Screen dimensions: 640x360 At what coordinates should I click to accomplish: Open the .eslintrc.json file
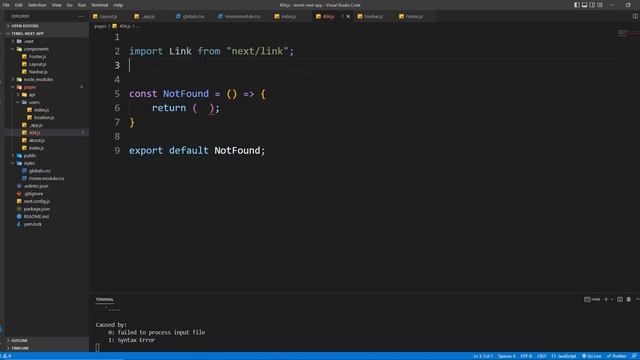point(36,186)
